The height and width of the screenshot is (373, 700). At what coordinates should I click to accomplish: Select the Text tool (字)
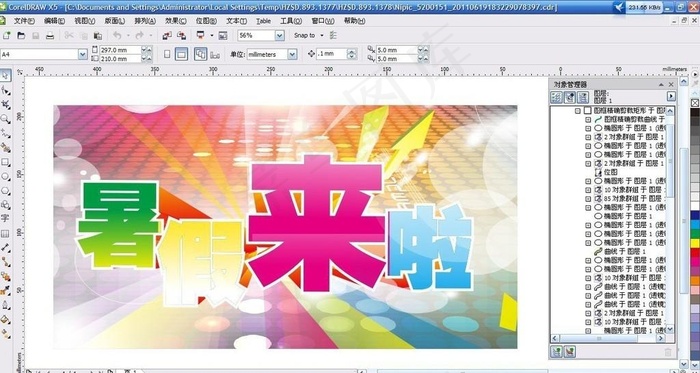[5, 218]
